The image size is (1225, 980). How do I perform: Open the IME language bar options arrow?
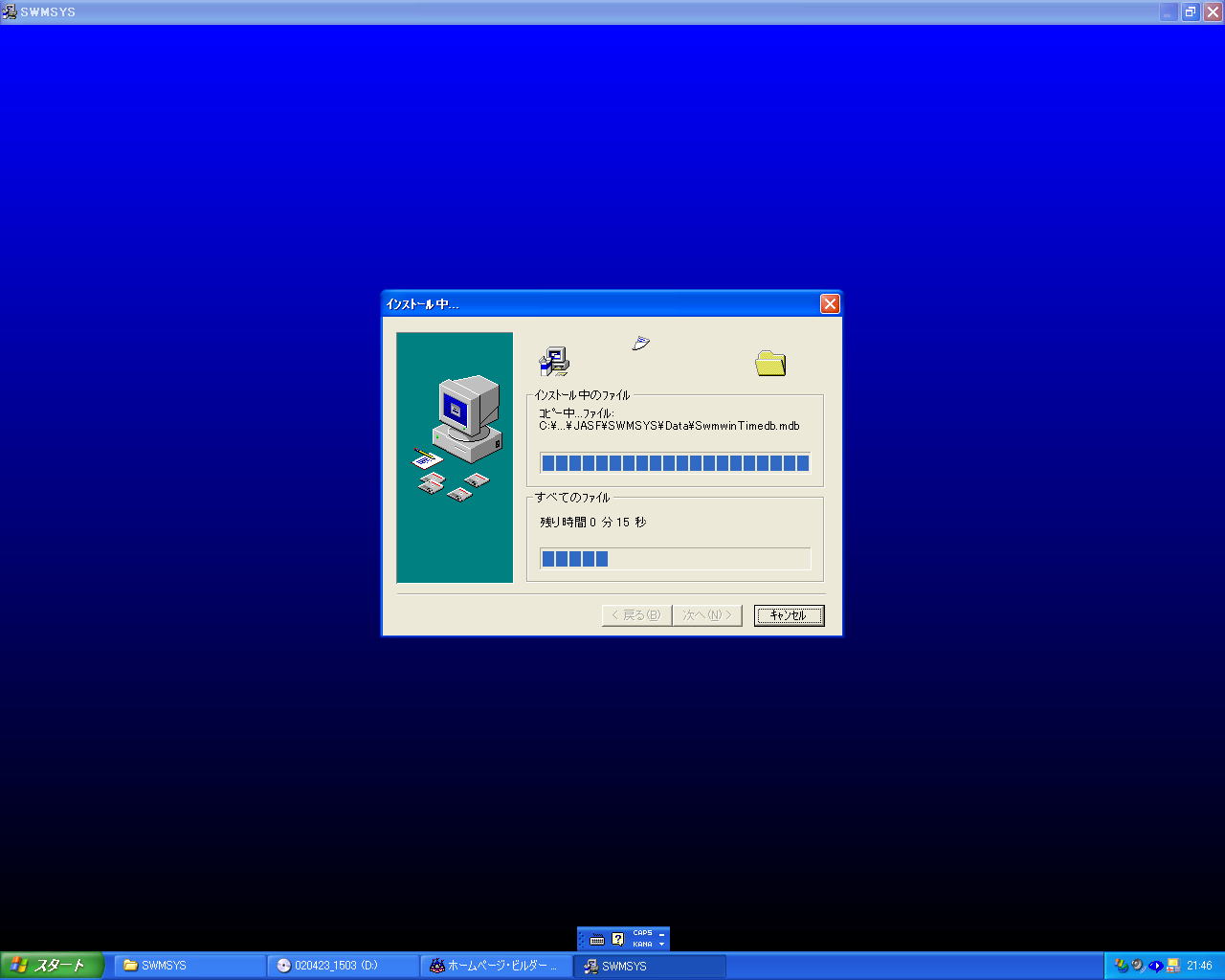pos(661,945)
